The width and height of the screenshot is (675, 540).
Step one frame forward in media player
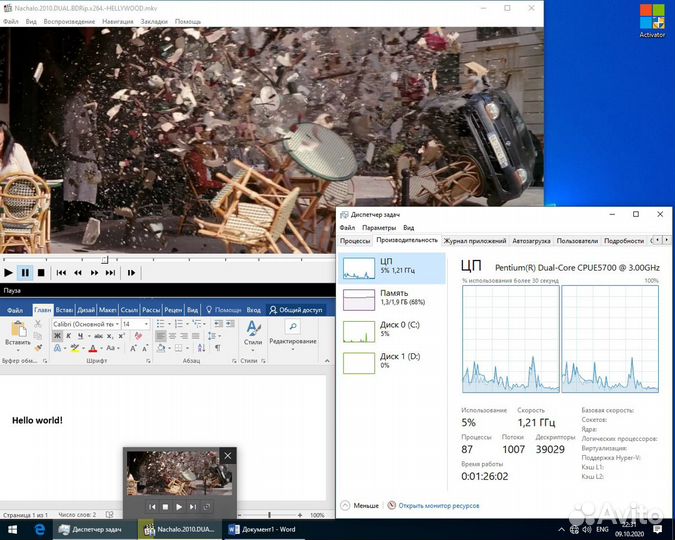pyautogui.click(x=131, y=273)
